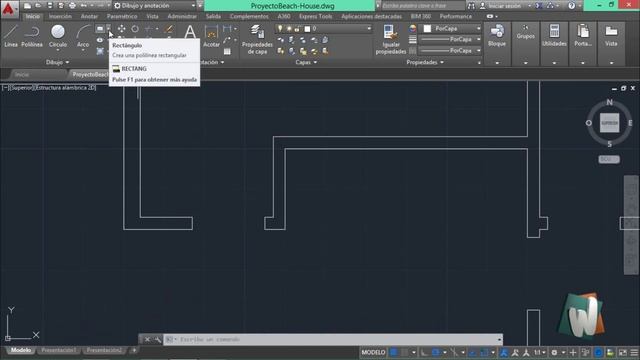640x360 pixels.
Task: Click the Rectángulo tool icon
Action: (100, 29)
